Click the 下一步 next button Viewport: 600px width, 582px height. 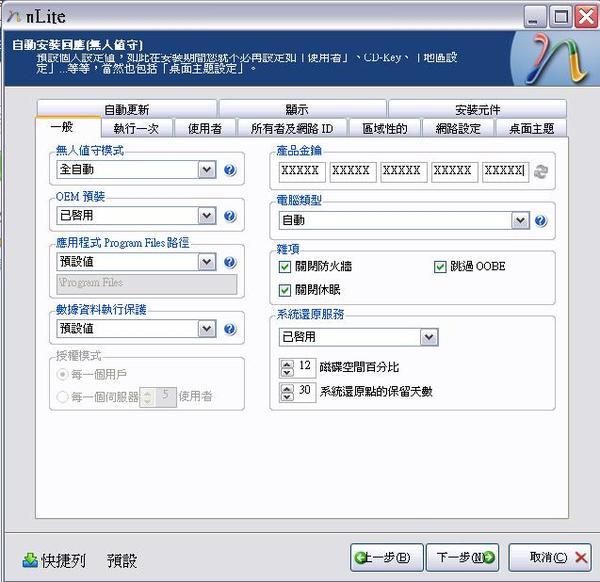pos(463,558)
